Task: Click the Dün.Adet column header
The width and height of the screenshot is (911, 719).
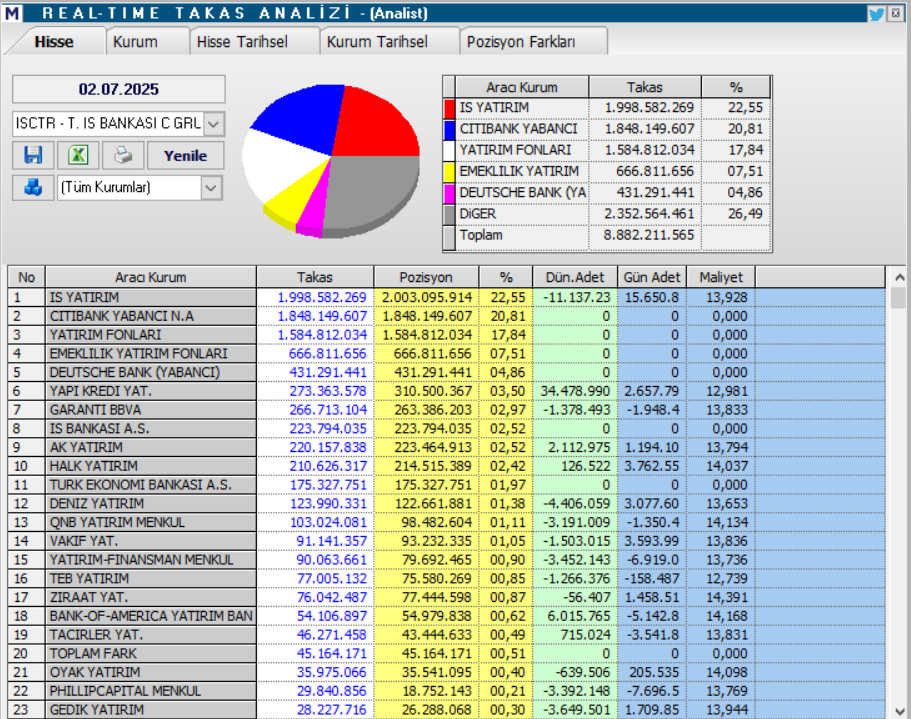Action: pos(575,277)
